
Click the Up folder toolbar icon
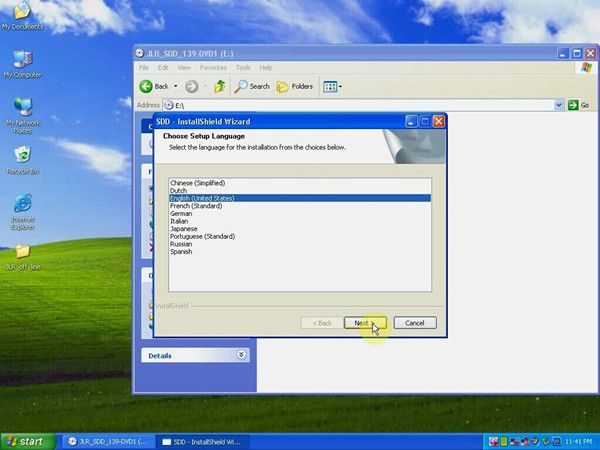coord(219,86)
